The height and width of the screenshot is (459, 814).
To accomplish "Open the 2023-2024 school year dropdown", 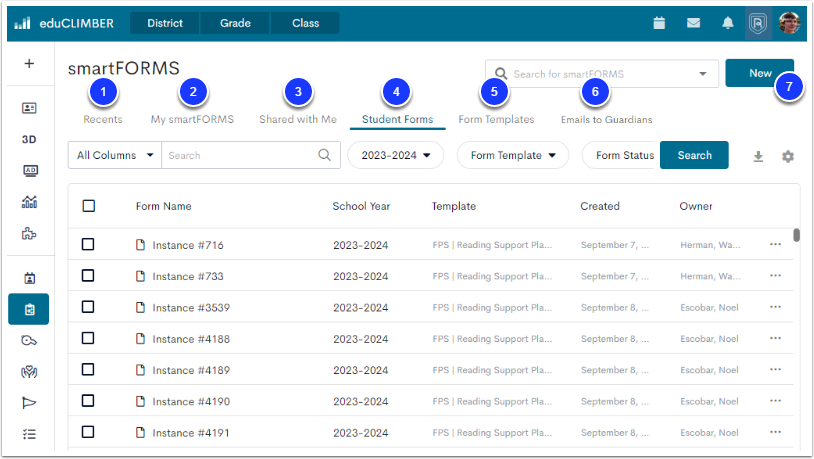I will [x=395, y=155].
